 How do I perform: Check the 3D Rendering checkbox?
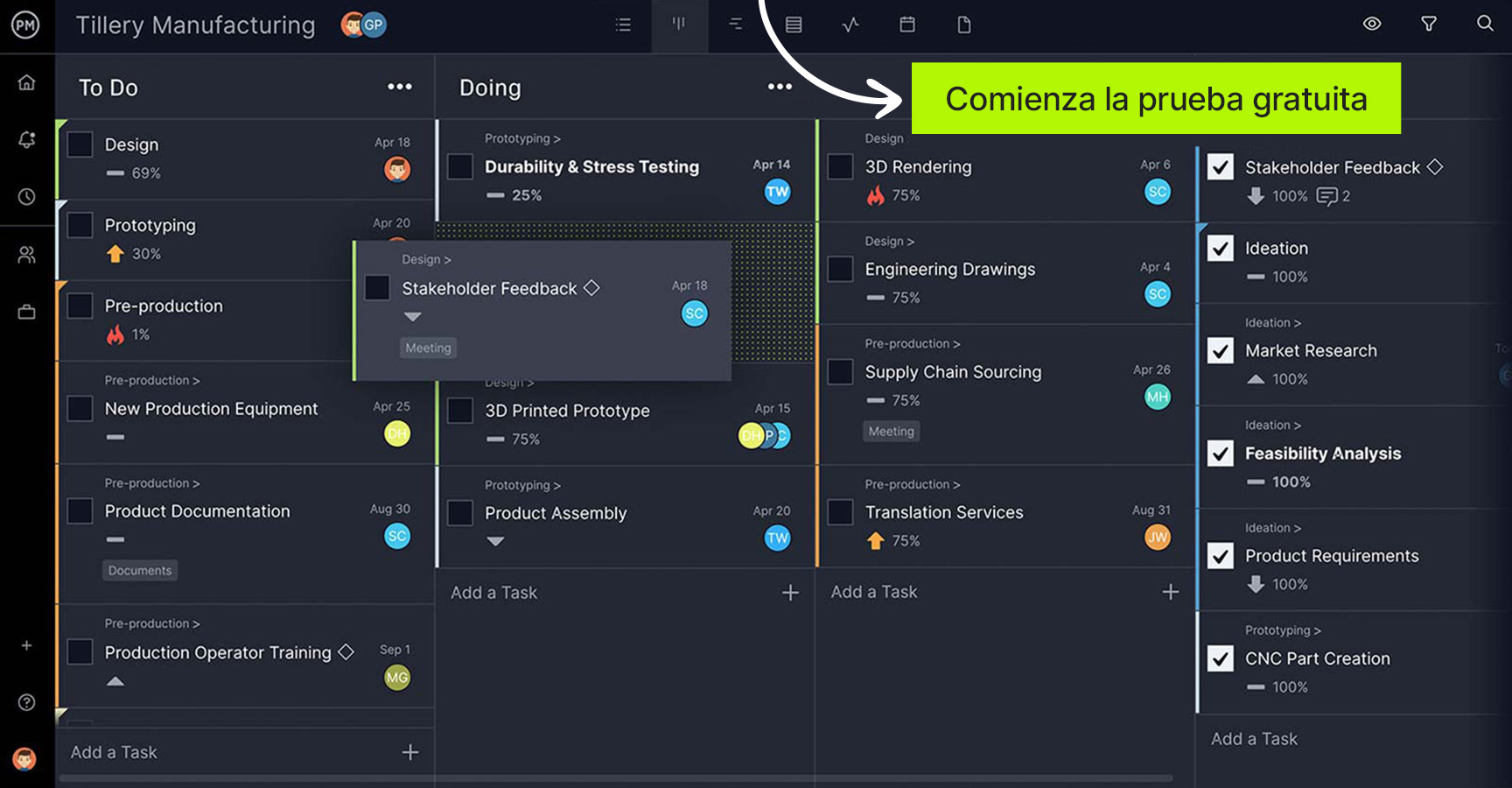pyautogui.click(x=840, y=166)
